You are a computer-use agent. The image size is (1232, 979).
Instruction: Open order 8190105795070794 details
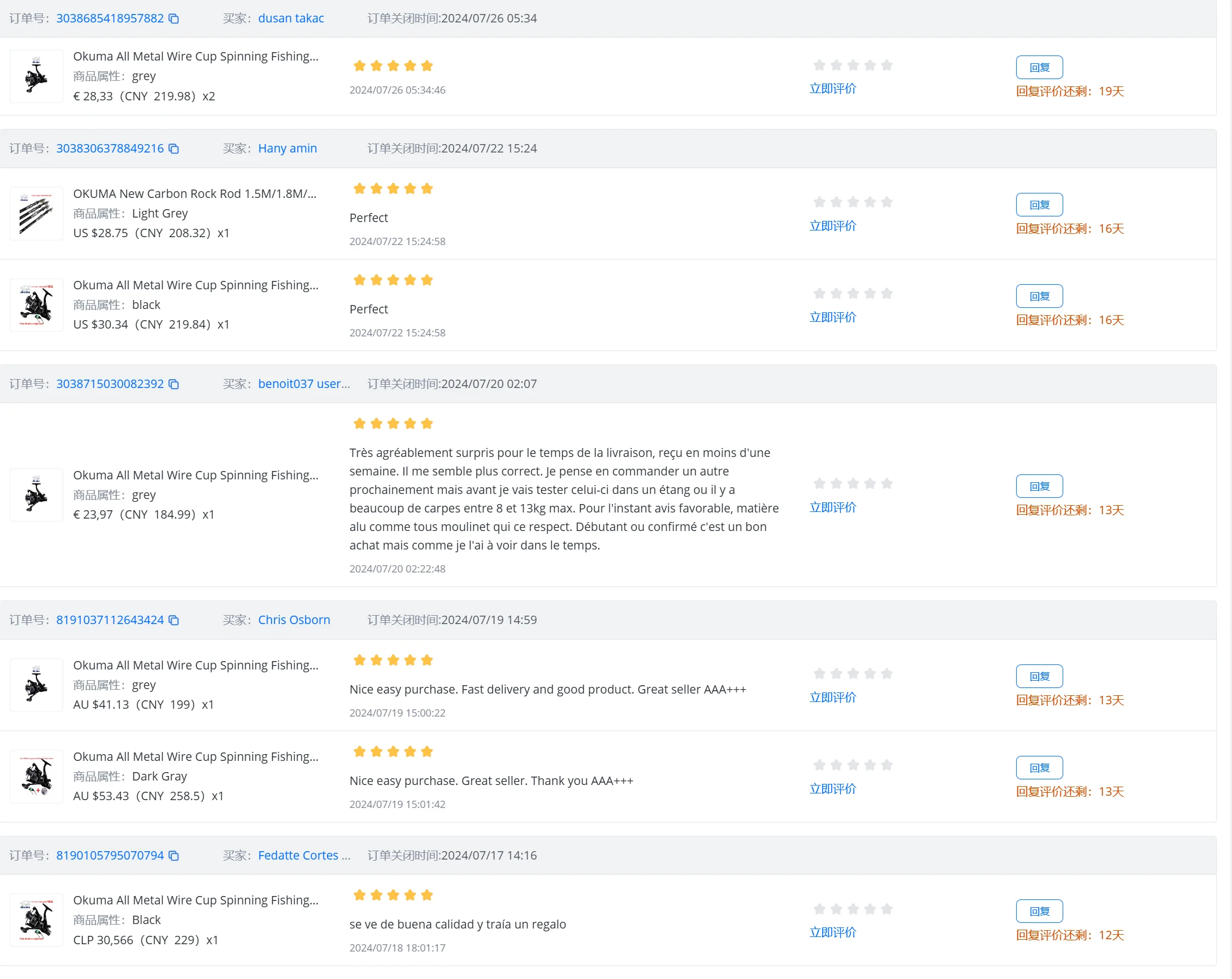pyautogui.click(x=110, y=856)
